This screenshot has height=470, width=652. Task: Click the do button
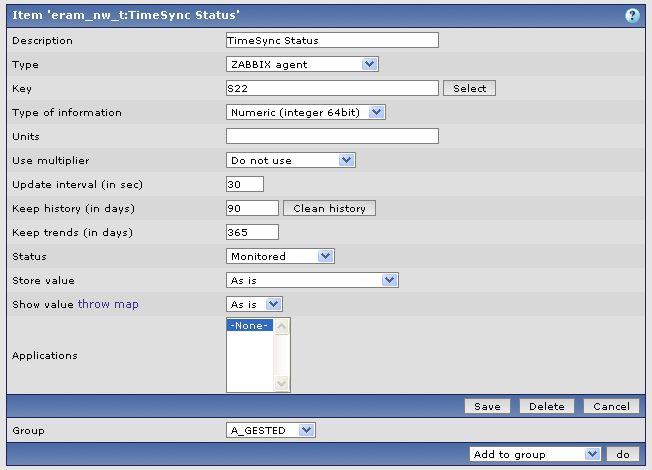[x=623, y=454]
